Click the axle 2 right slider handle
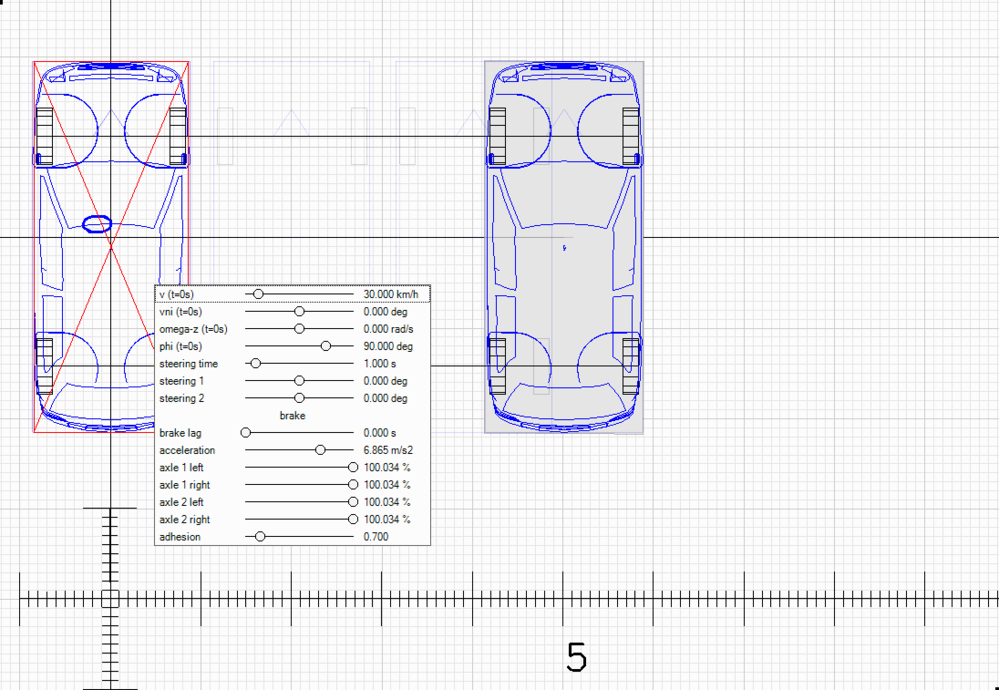The width and height of the screenshot is (999, 690). pos(353,520)
